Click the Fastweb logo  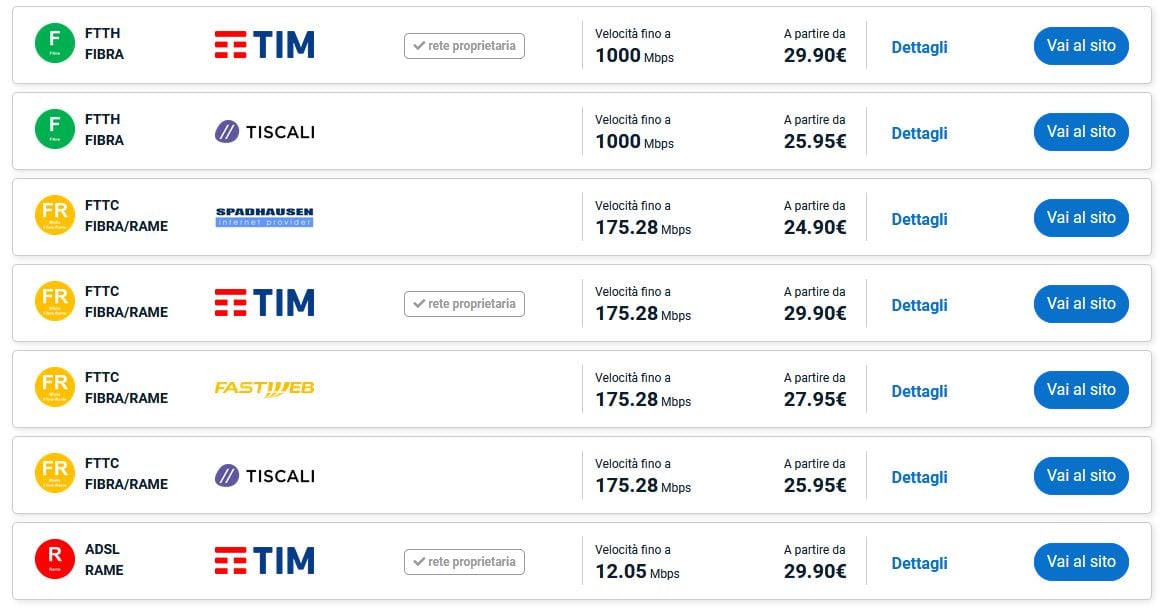(264, 388)
